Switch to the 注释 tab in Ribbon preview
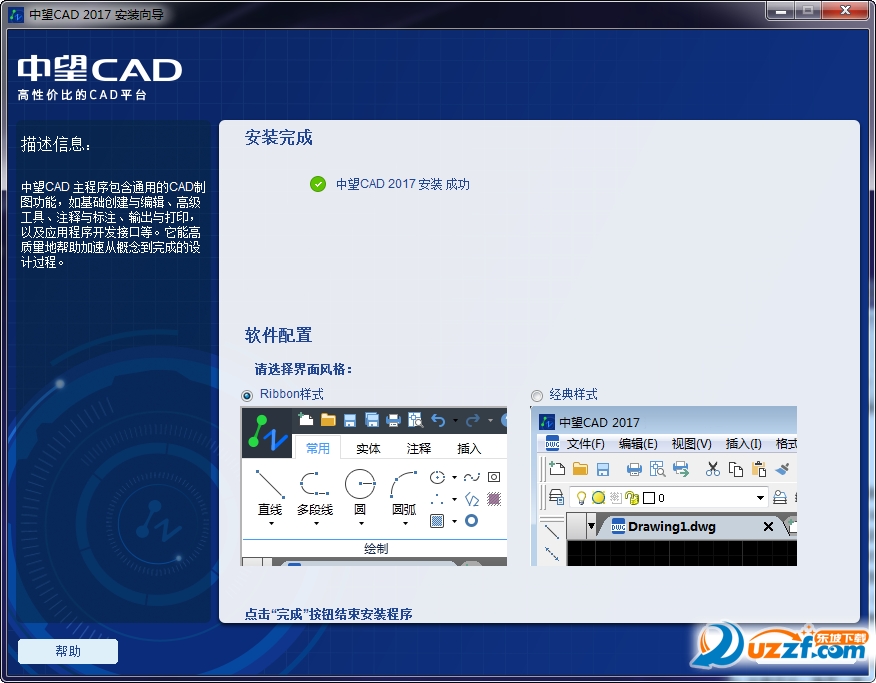 click(x=418, y=448)
